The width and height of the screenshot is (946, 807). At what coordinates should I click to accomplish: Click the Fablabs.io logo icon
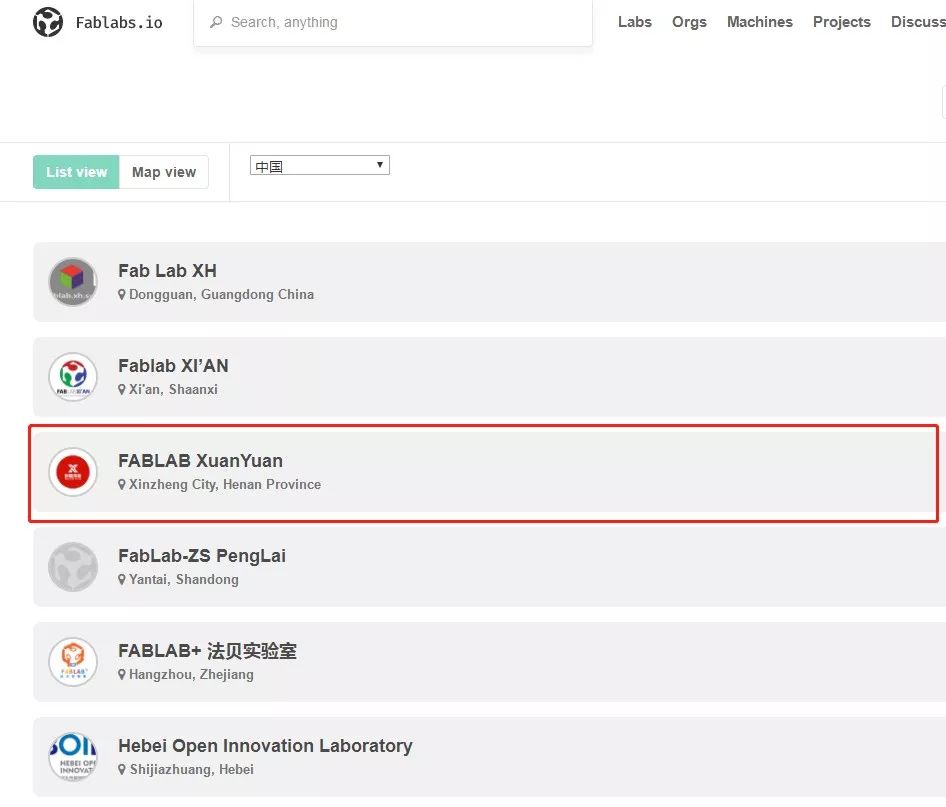(48, 22)
